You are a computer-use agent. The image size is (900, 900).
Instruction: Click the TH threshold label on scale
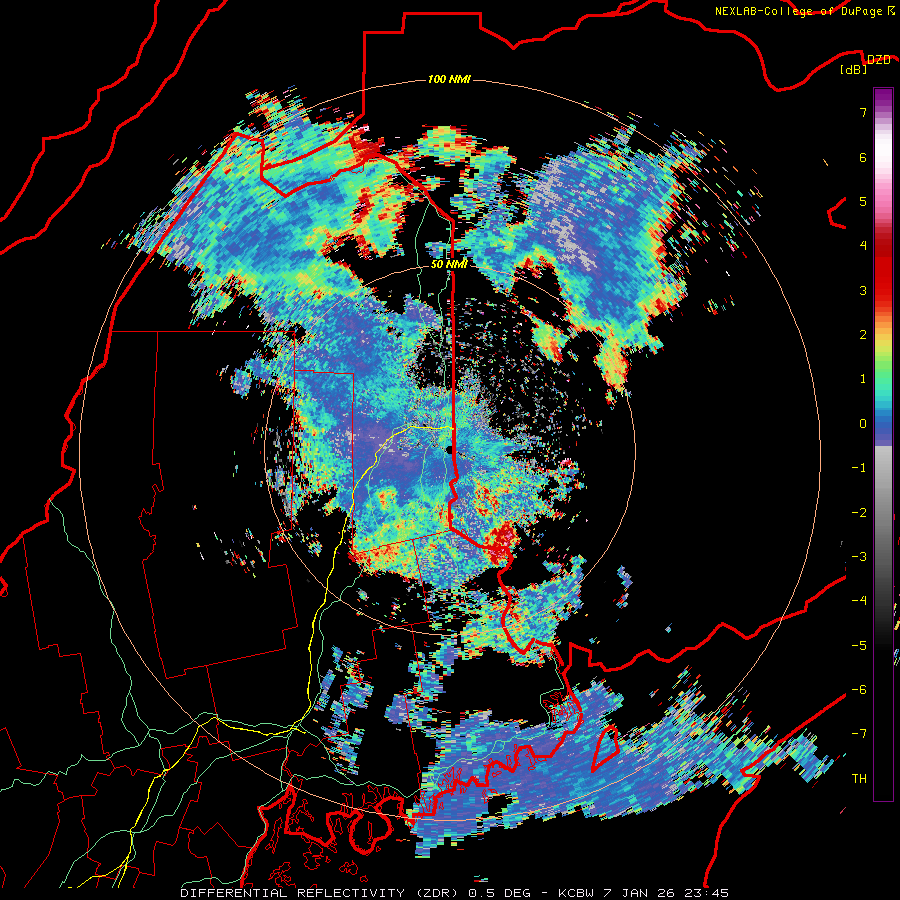859,779
